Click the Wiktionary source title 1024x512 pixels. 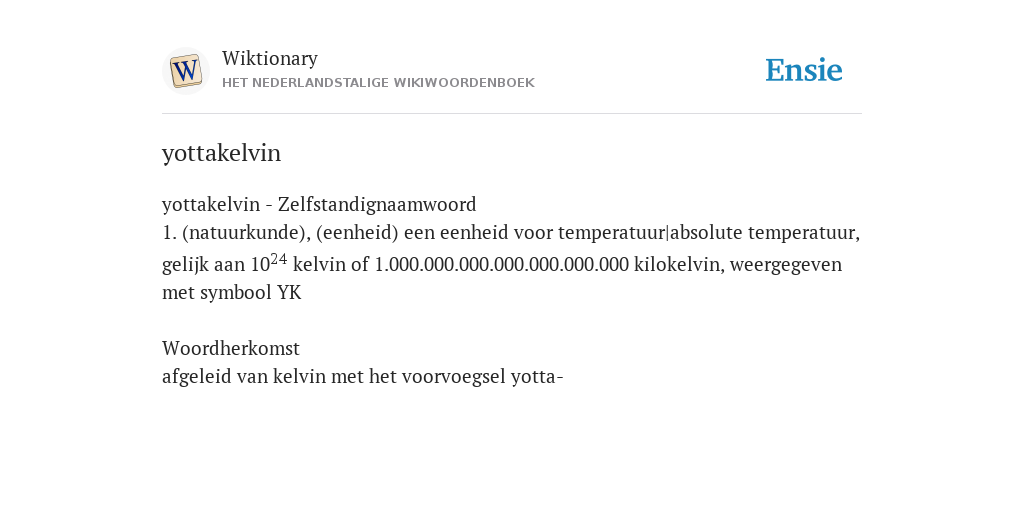point(270,58)
